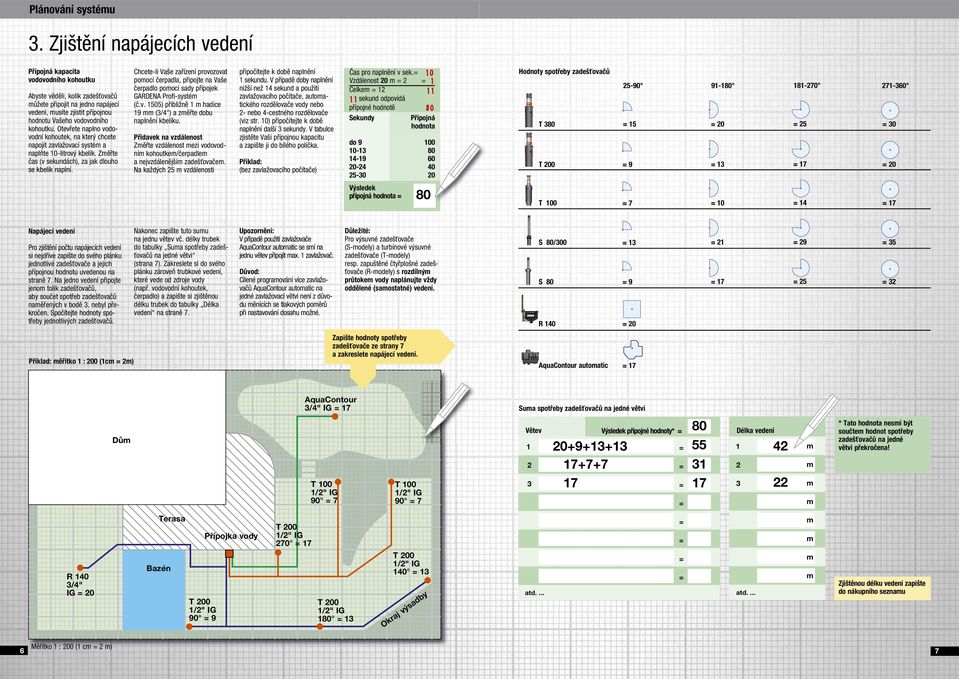
Task: Click the branch 1 total value '55'
Action: point(699,445)
